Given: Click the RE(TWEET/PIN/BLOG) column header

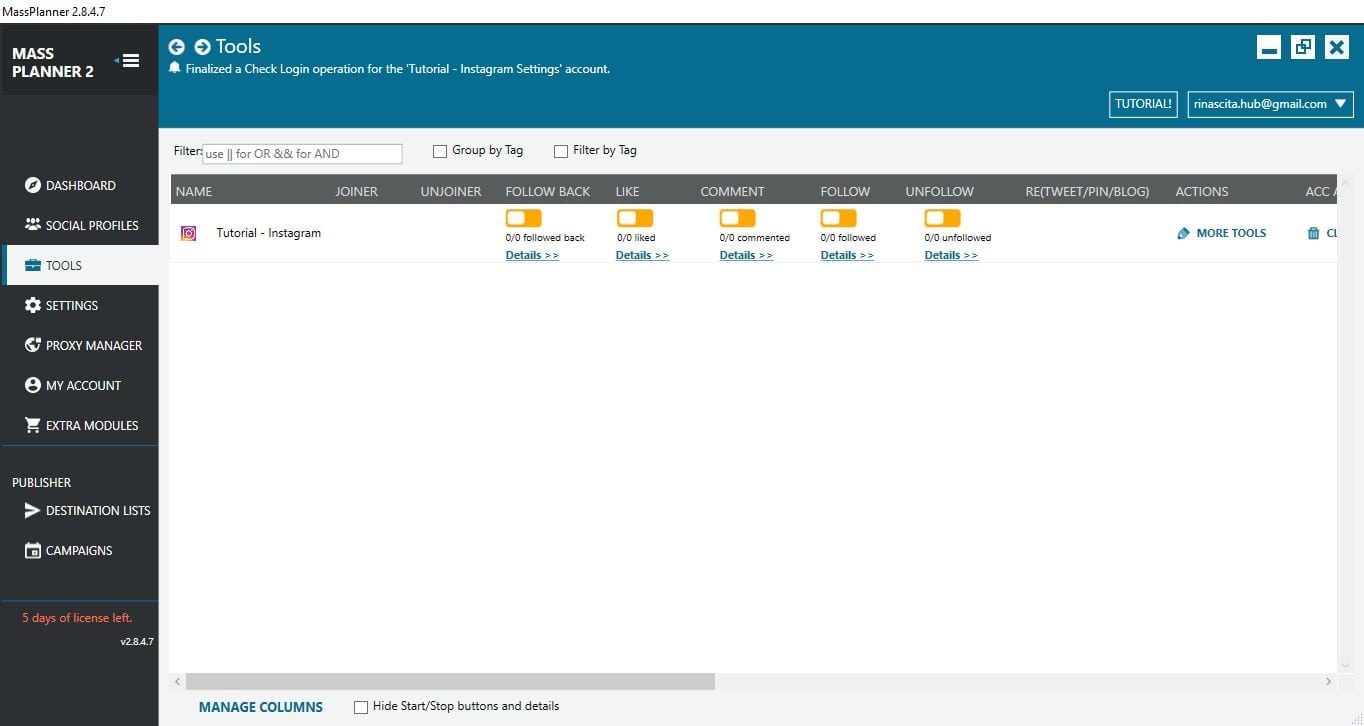Looking at the screenshot, I should point(1087,191).
